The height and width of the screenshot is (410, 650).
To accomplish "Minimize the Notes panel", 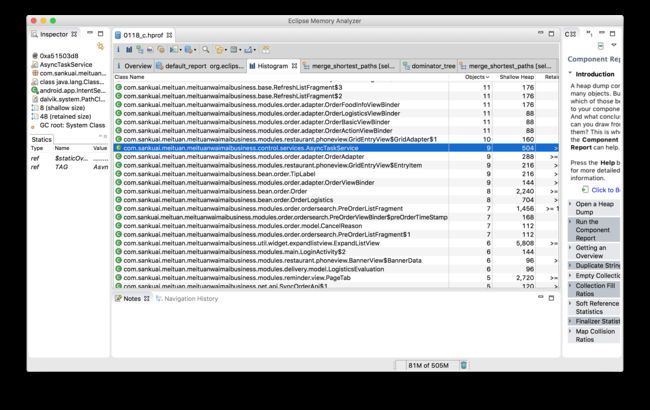I will (541, 297).
